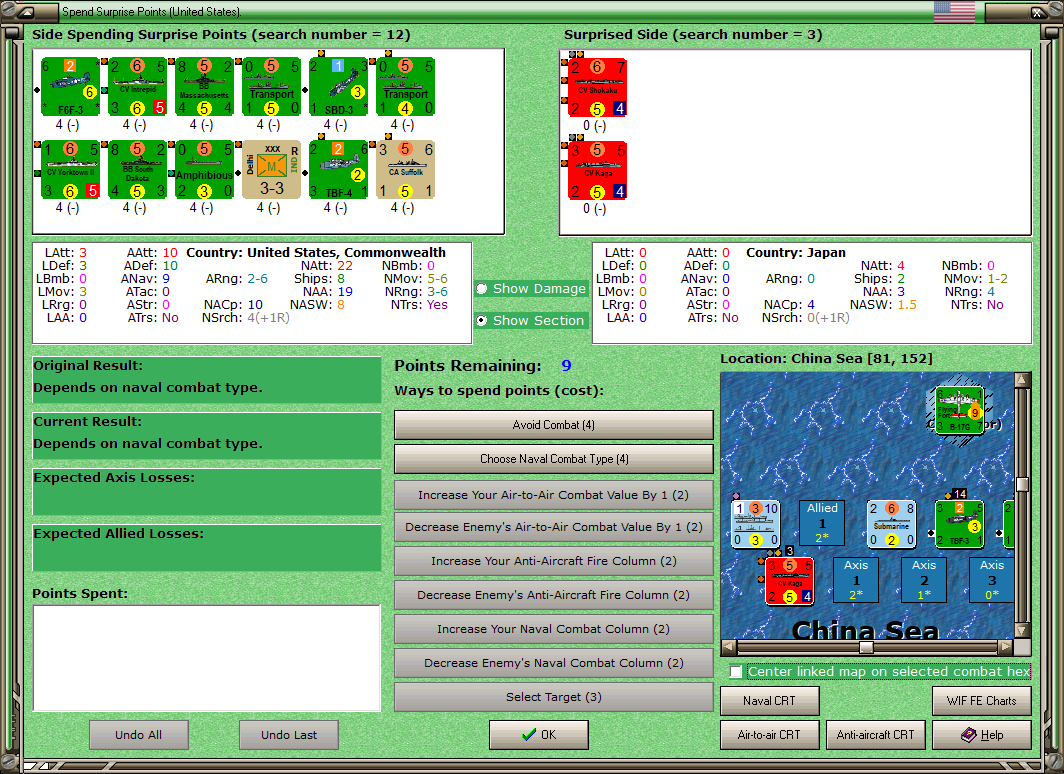
Task: Click the map vertical scrollbar thumb
Action: click(x=1023, y=484)
